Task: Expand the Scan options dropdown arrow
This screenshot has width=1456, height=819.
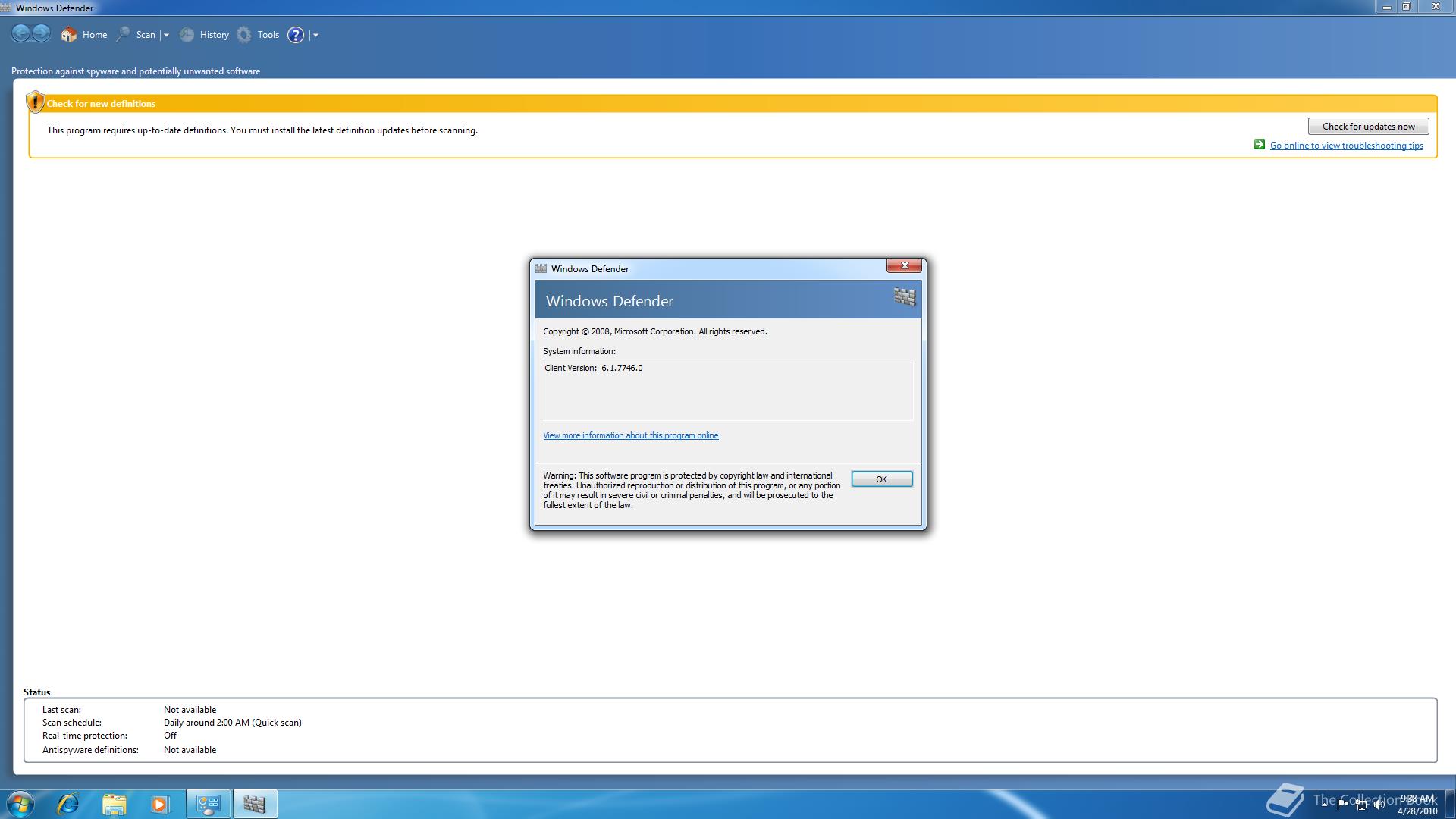Action: tap(166, 35)
